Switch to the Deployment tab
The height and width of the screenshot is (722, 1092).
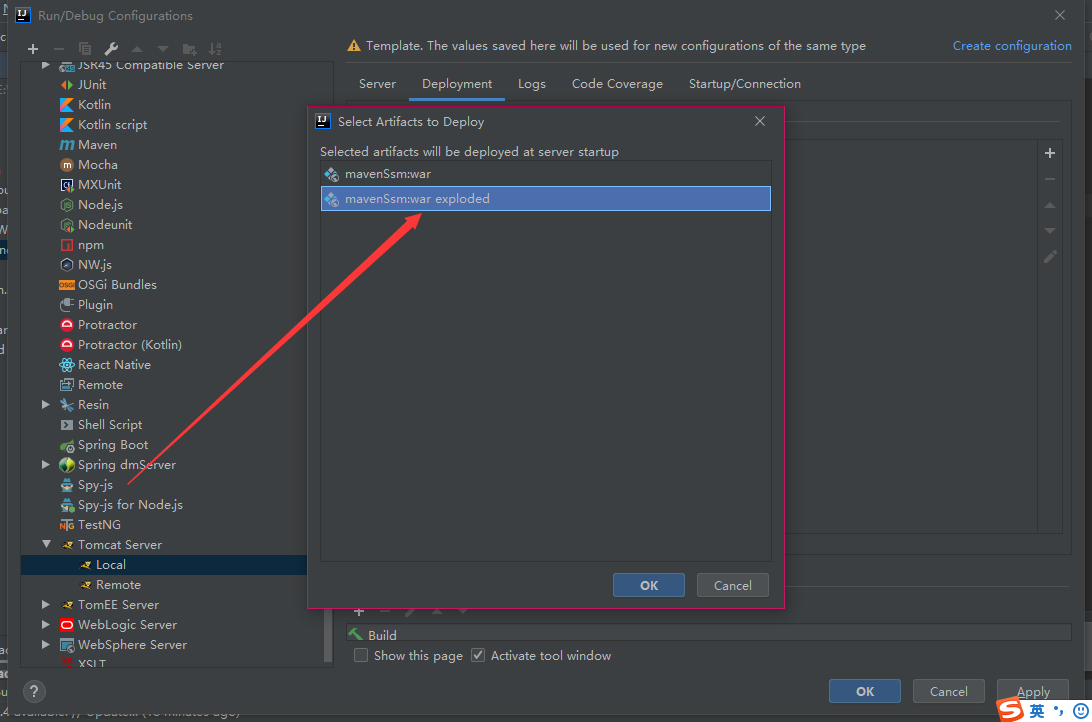pos(457,84)
